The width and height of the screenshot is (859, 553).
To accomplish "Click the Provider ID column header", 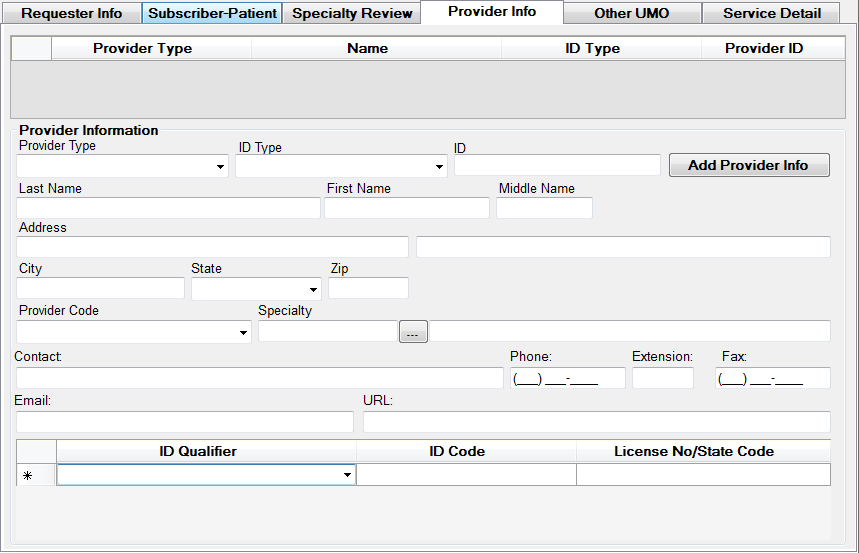I will tap(764, 48).
